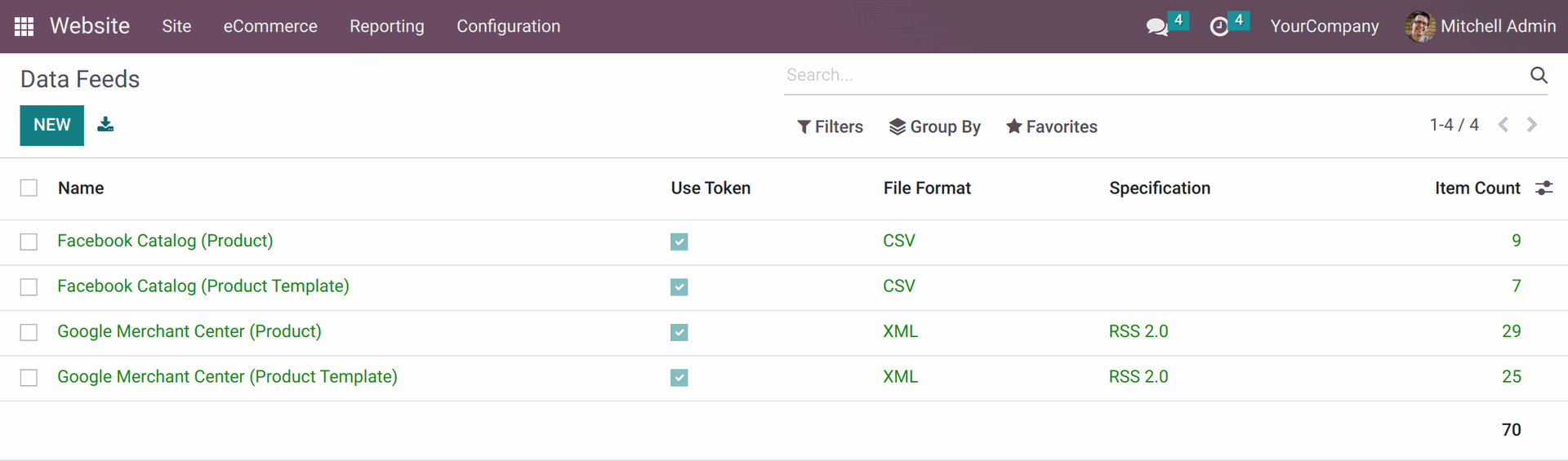Click XML cell of Google Merchant Center (Product)
The image size is (1568, 461).
pyautogui.click(x=901, y=331)
